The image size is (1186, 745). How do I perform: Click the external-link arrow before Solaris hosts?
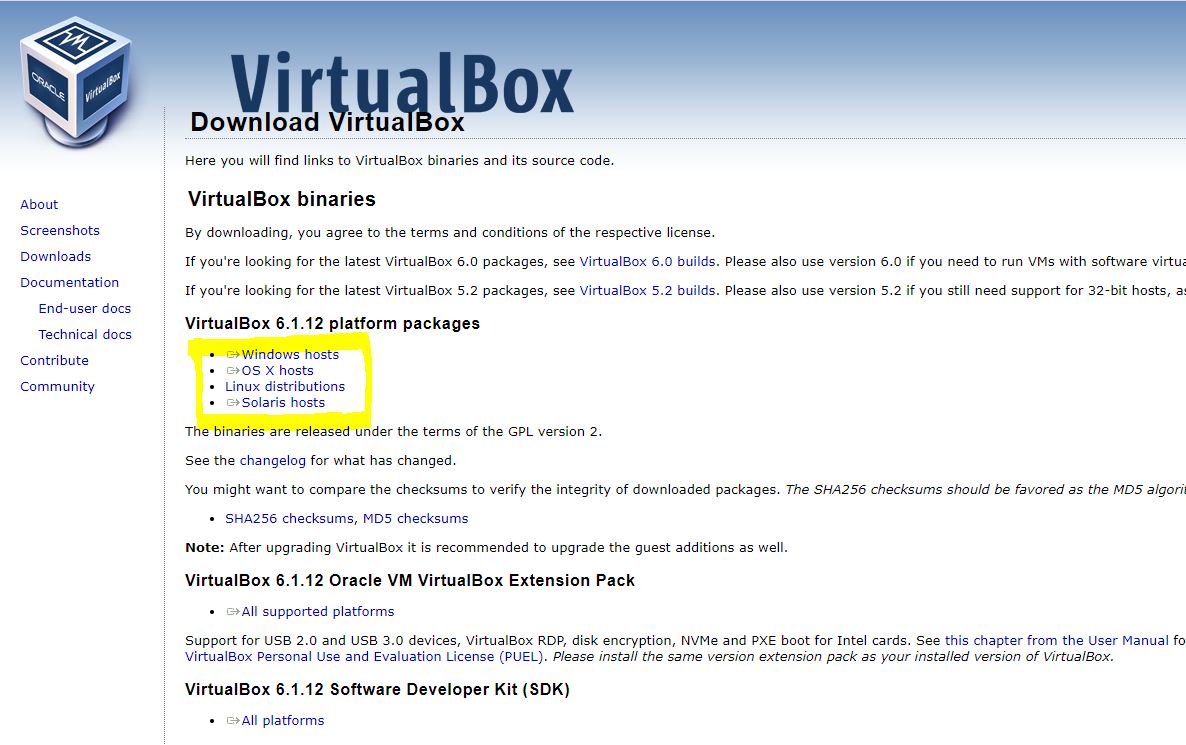pyautogui.click(x=233, y=402)
